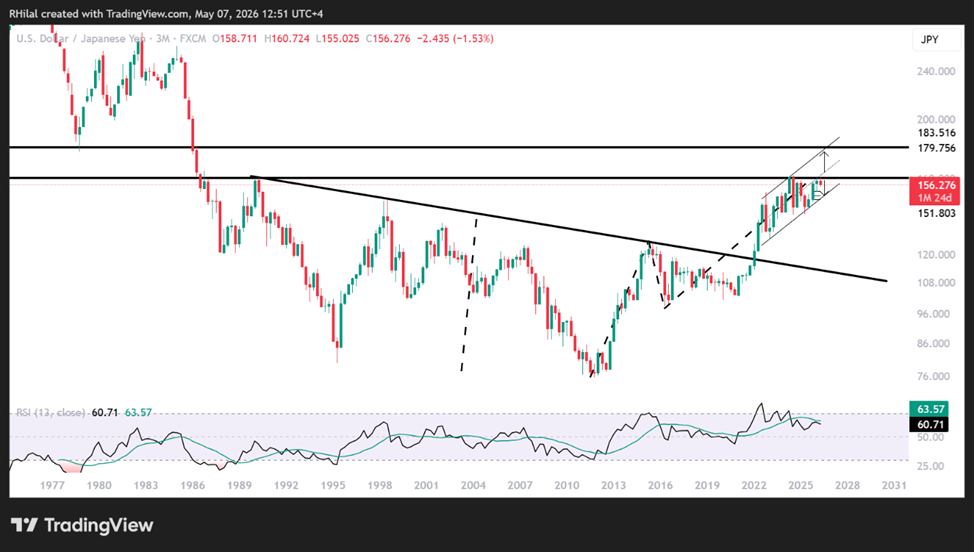Click the FXCM source label in legend
Viewport: 974px width, 552px height.
click(x=193, y=38)
